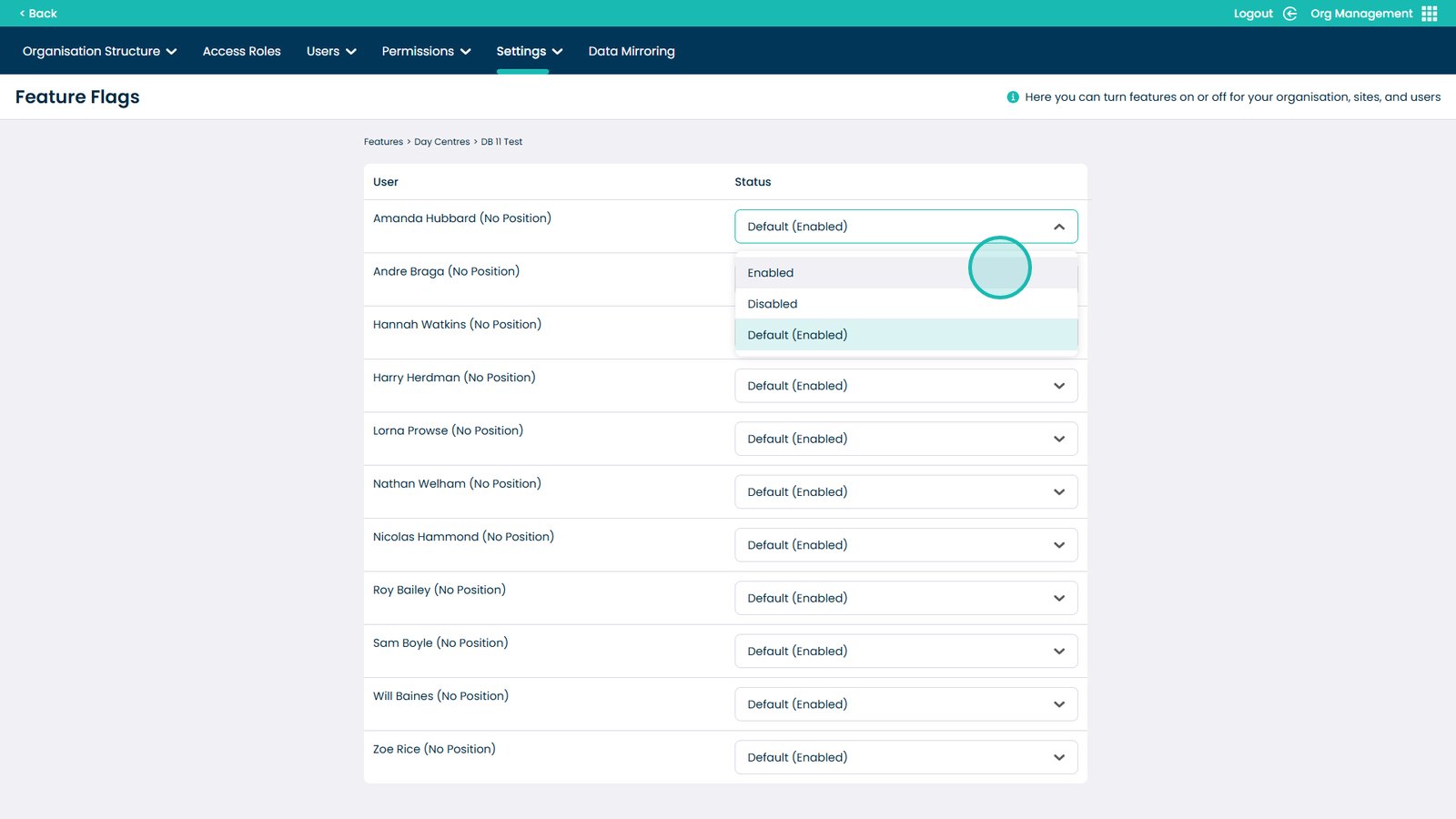
Task: Switch to the Data Mirroring tab
Action: pos(632,51)
